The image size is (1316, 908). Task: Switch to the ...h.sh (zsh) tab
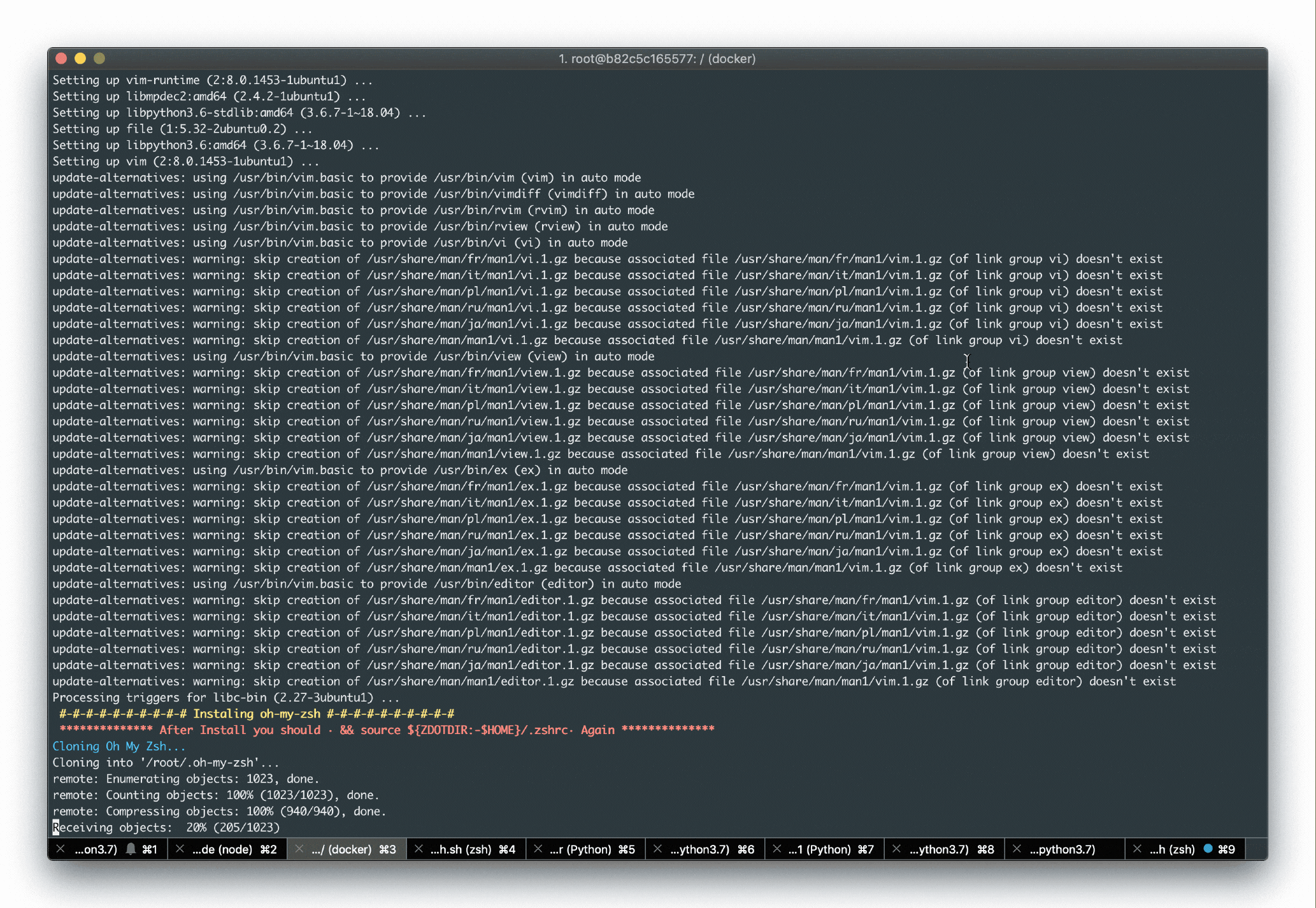[461, 849]
